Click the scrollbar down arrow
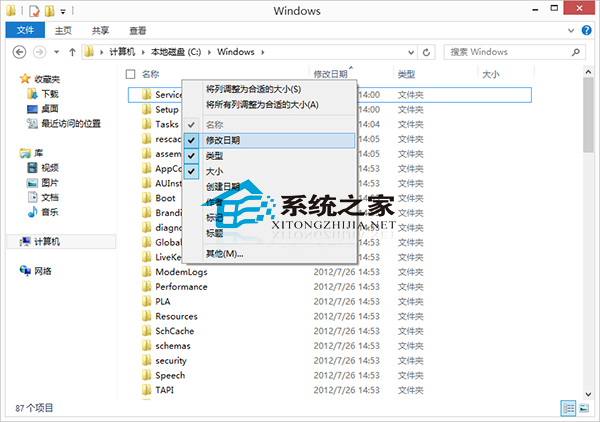Screen dimensions: 600x422 tap(588, 394)
